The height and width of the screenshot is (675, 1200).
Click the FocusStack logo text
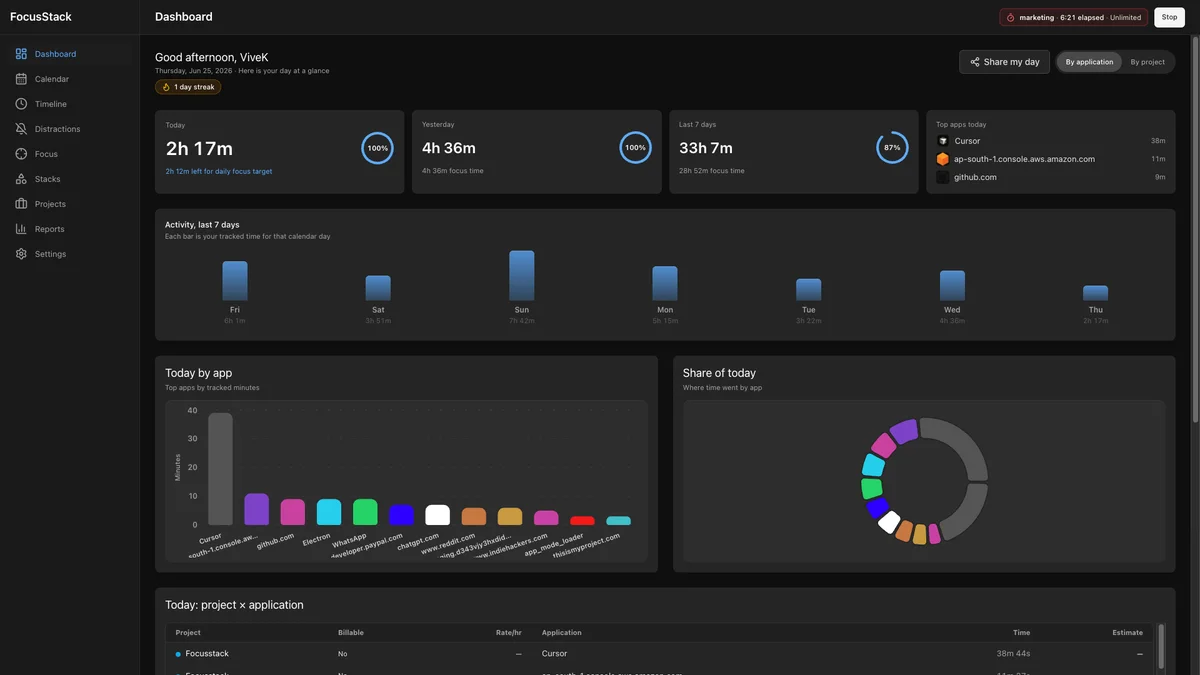pos(41,17)
